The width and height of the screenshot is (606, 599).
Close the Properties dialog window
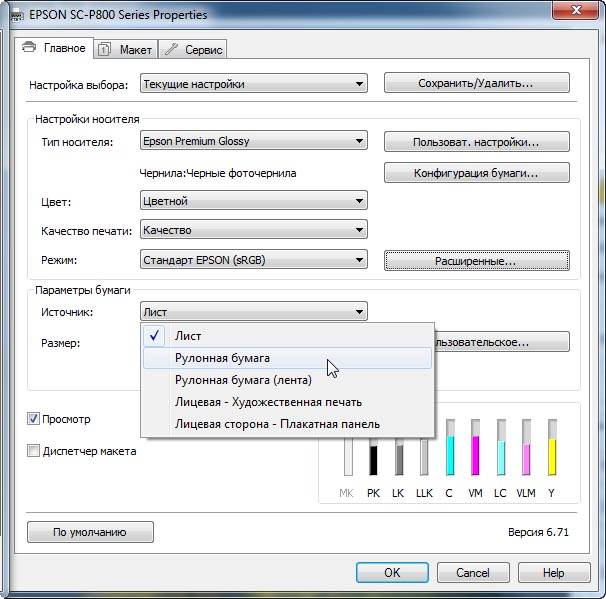(x=576, y=10)
